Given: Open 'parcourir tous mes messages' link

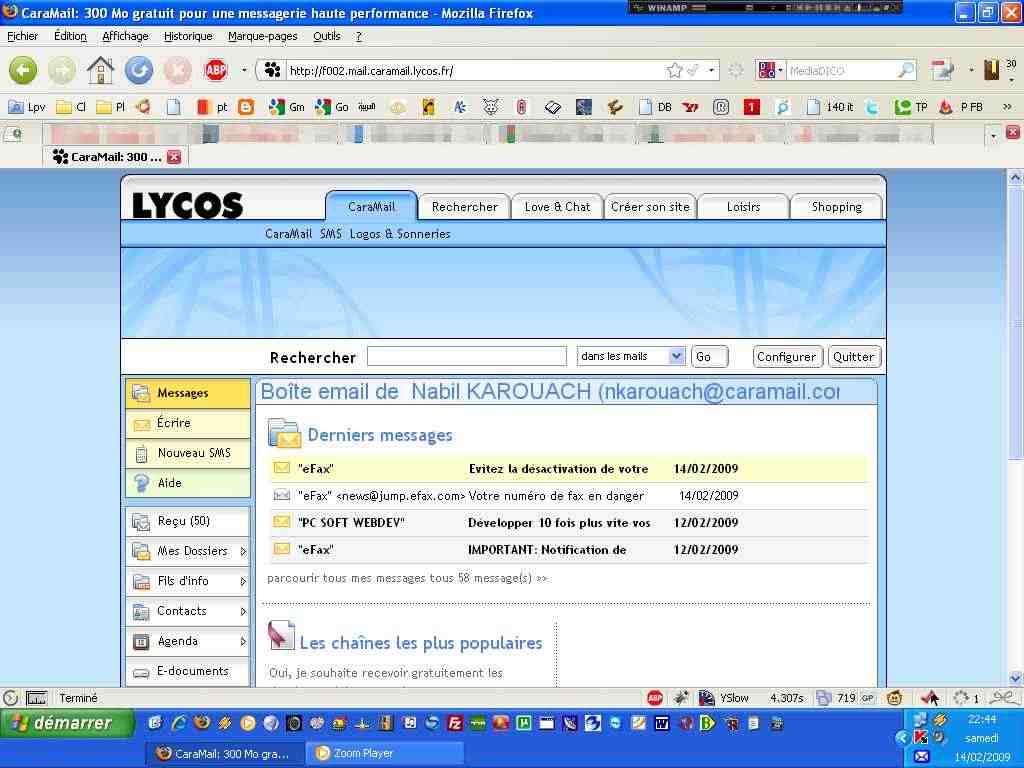Looking at the screenshot, I should [407, 578].
